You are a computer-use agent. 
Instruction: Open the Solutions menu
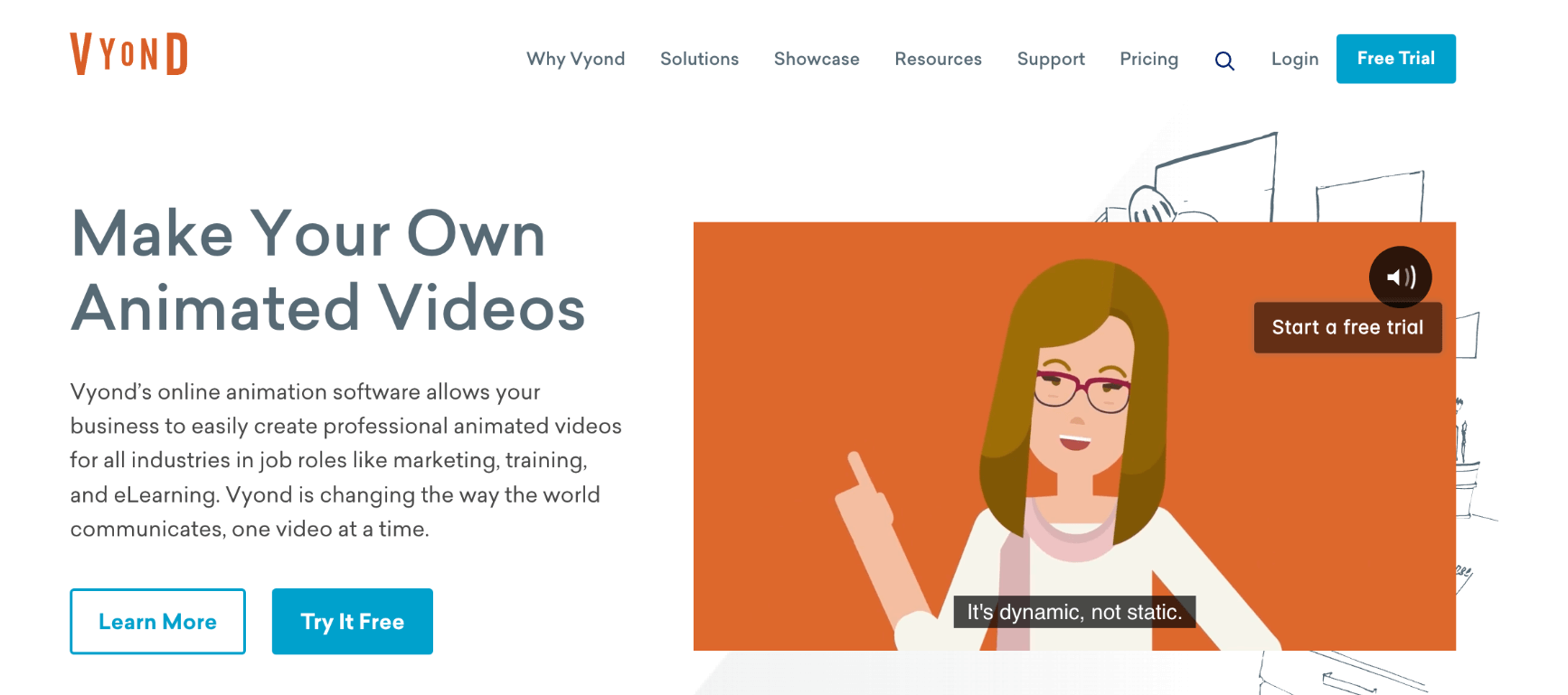[699, 59]
